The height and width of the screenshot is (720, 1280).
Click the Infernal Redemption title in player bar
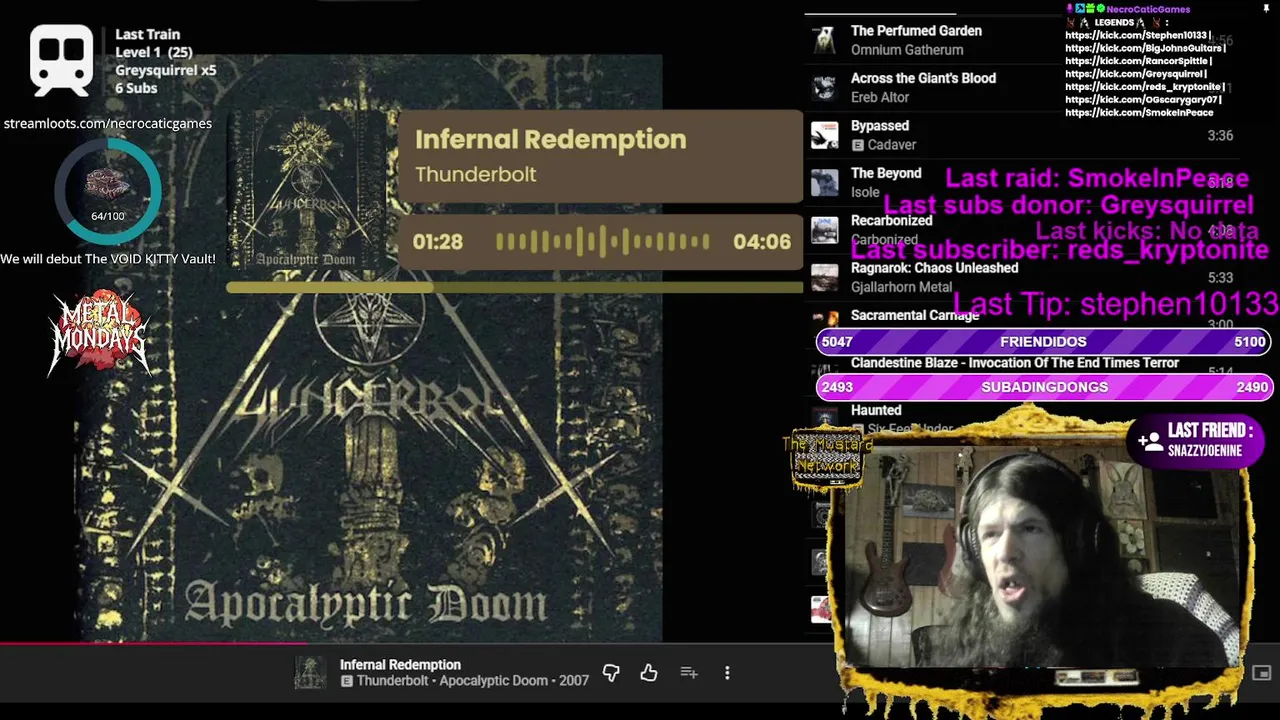coord(400,665)
